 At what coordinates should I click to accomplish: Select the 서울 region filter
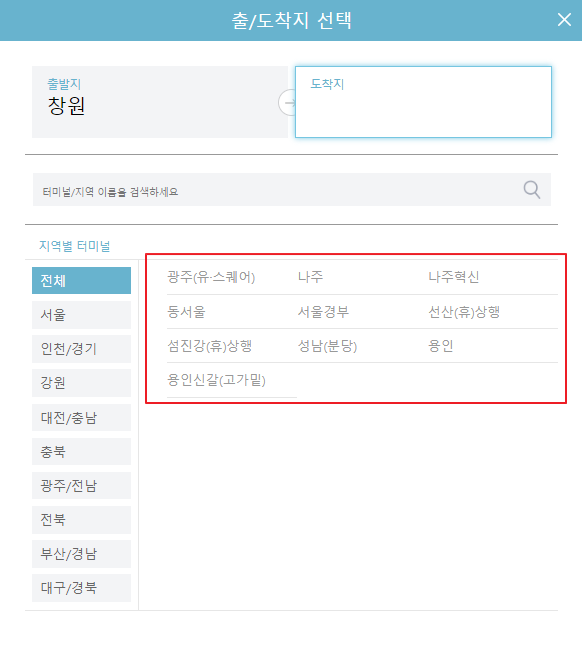[81, 315]
